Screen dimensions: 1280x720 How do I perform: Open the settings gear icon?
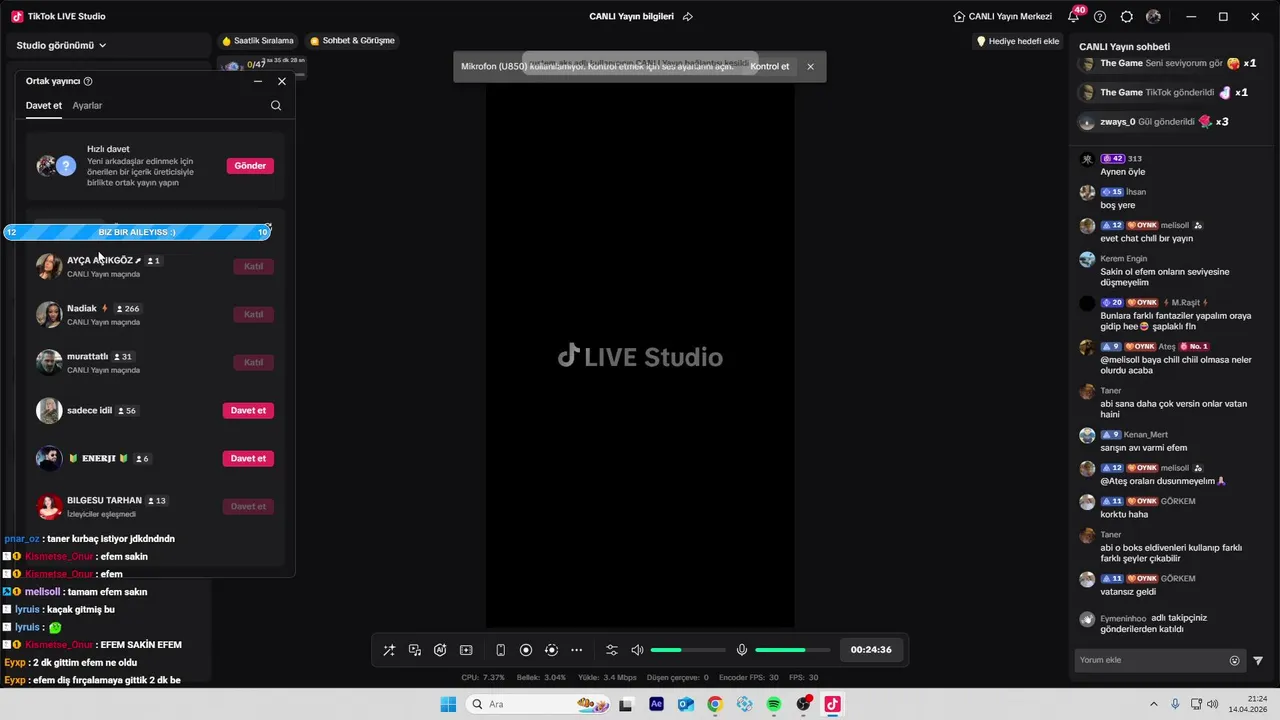1127,17
